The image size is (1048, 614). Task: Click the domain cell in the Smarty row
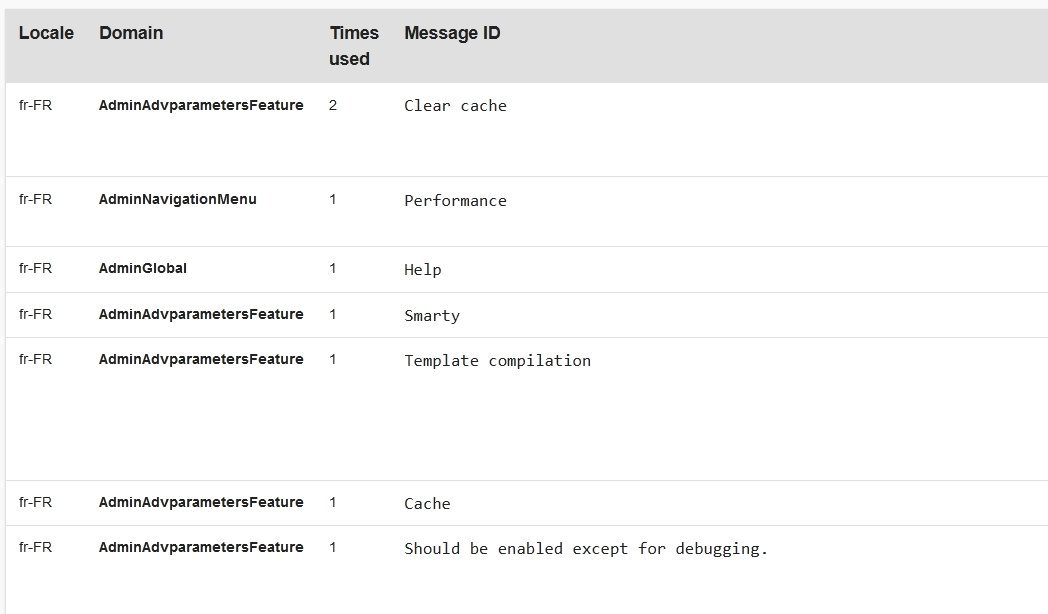(x=201, y=314)
